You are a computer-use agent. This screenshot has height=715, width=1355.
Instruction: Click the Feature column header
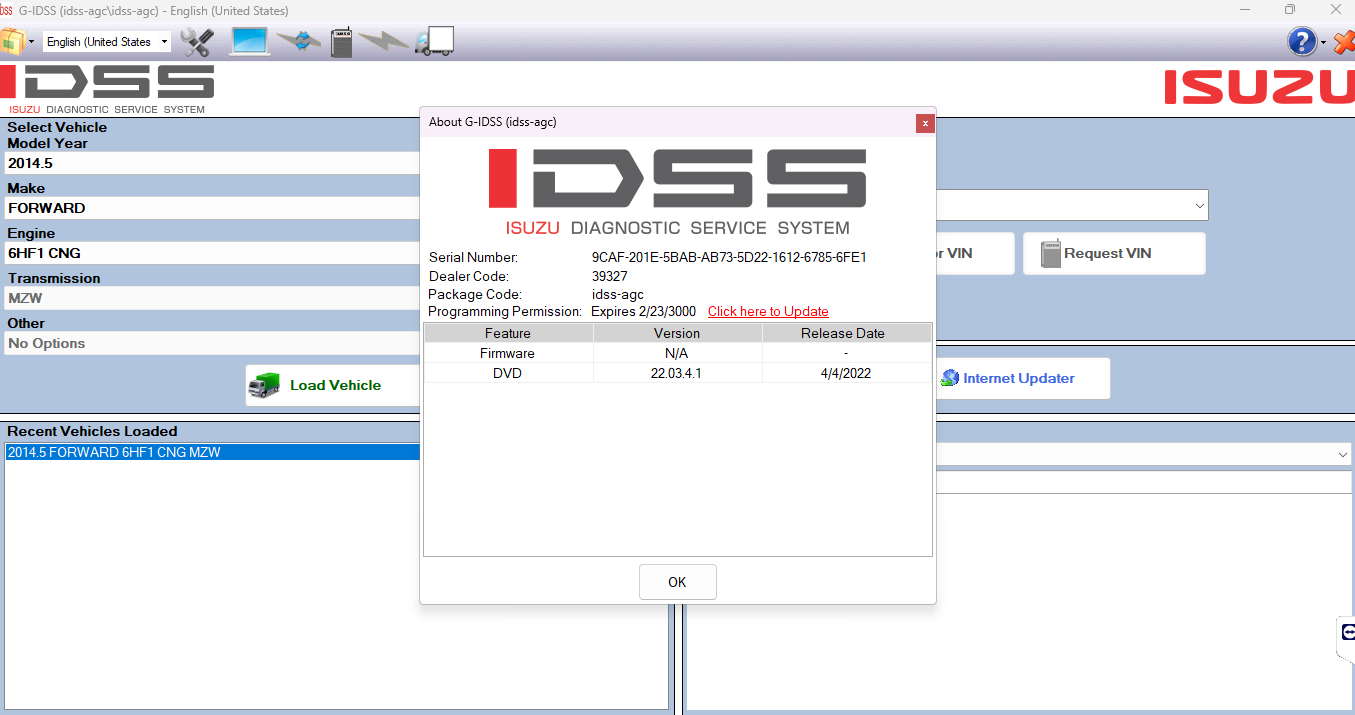tap(508, 333)
